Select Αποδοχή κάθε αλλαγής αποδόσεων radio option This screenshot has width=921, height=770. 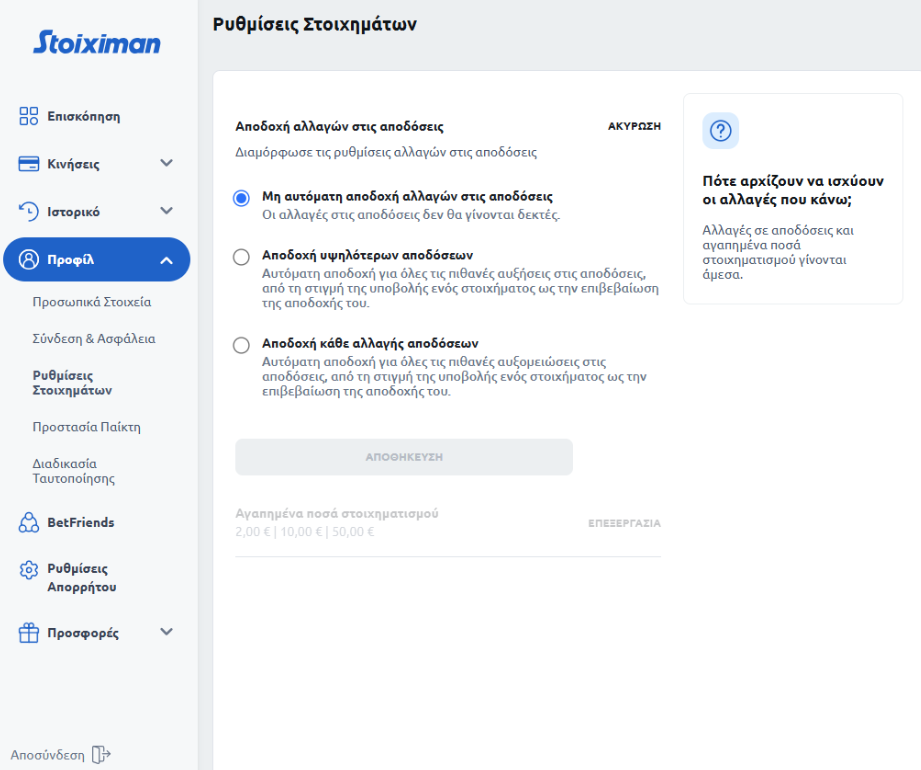[241, 345]
